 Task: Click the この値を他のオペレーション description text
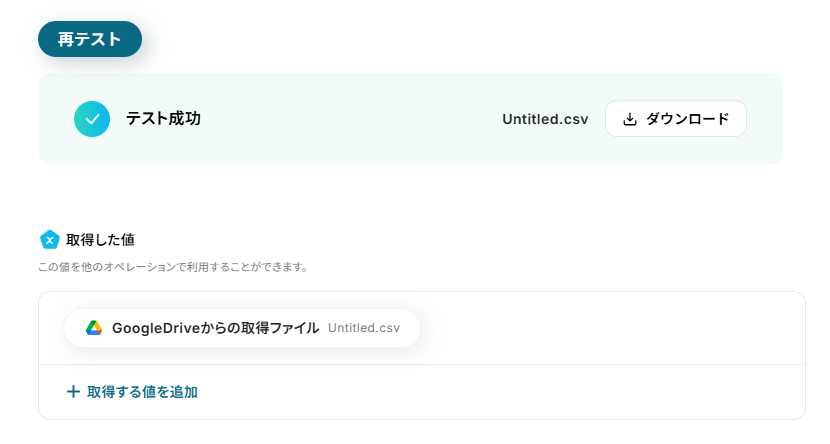click(173, 267)
